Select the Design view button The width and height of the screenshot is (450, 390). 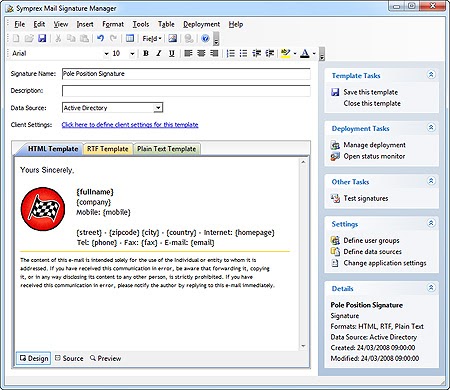[x=34, y=358]
